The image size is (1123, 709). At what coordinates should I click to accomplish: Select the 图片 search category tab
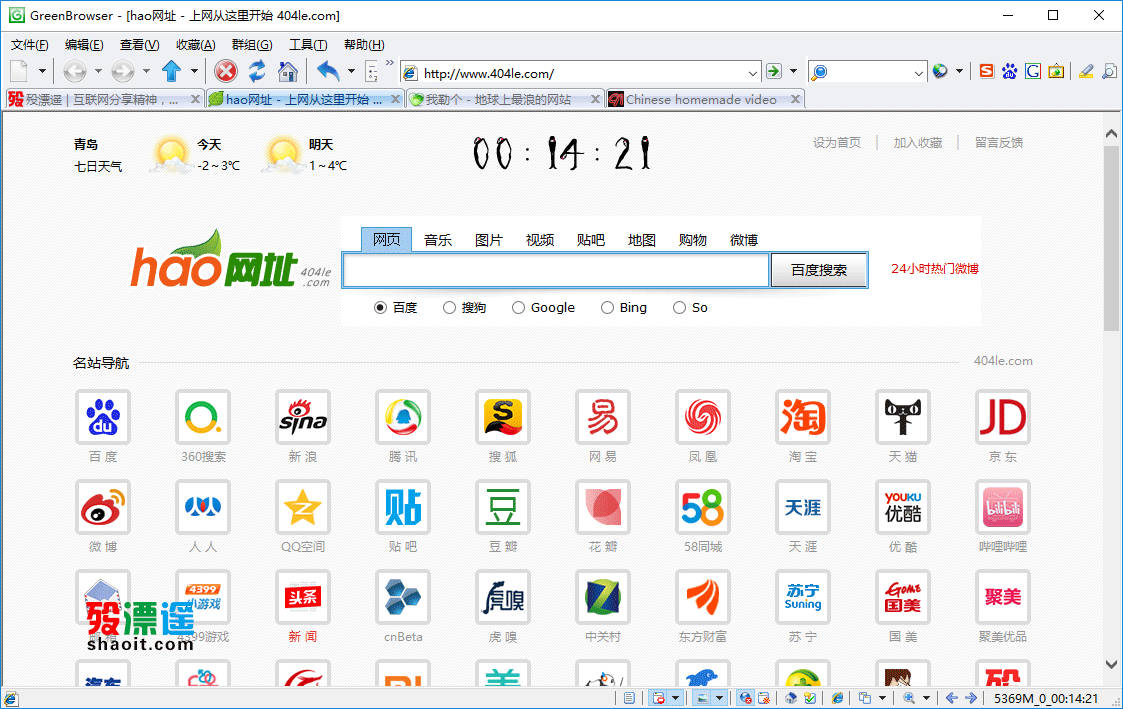click(x=488, y=240)
